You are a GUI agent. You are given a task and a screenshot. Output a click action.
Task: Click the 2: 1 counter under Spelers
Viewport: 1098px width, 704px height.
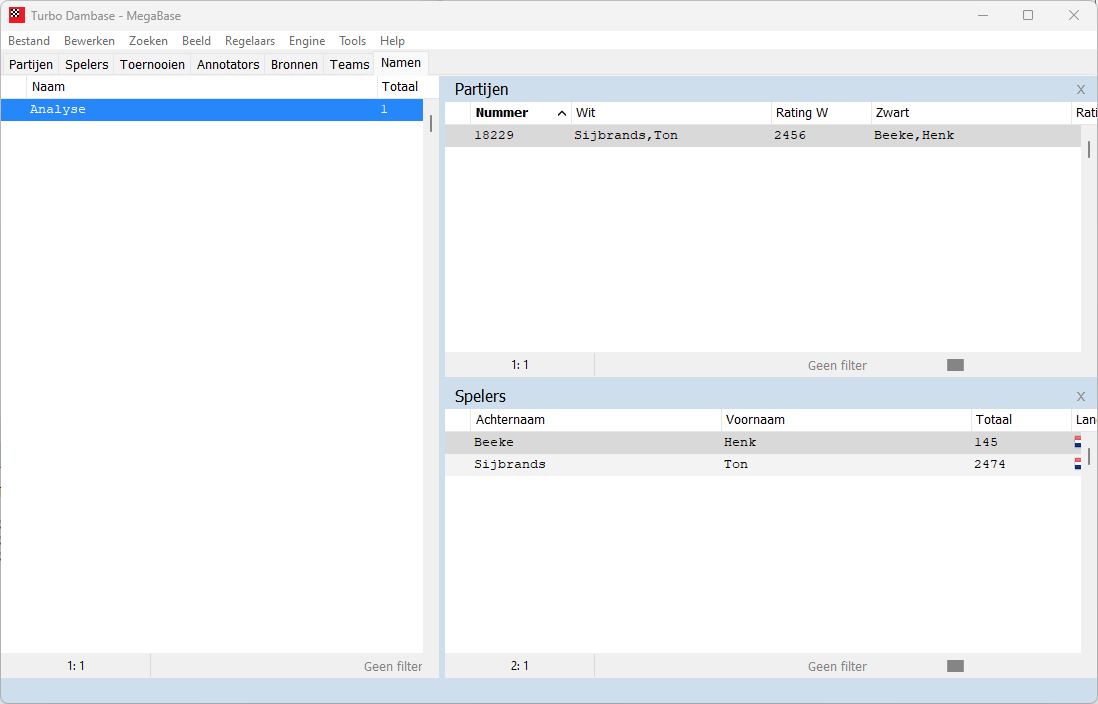tap(520, 666)
